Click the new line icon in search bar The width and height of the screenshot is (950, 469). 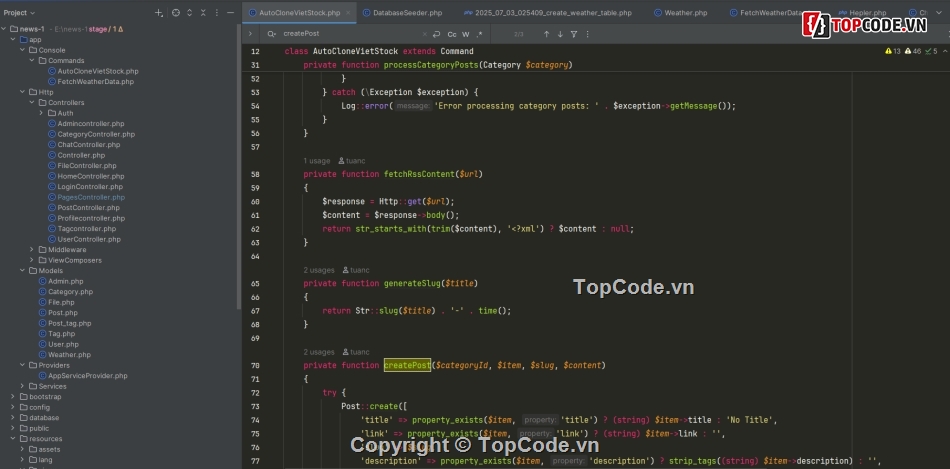pyautogui.click(x=436, y=35)
